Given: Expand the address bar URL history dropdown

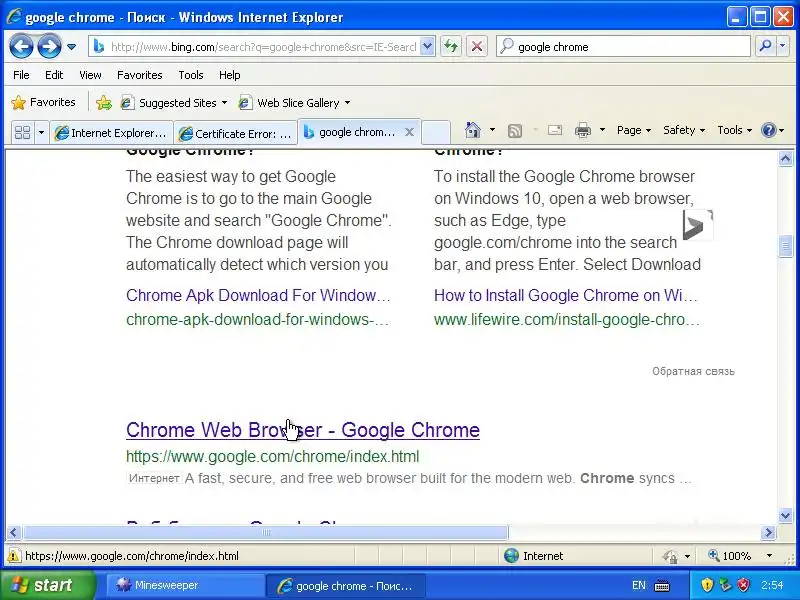Looking at the screenshot, I should click(x=428, y=47).
